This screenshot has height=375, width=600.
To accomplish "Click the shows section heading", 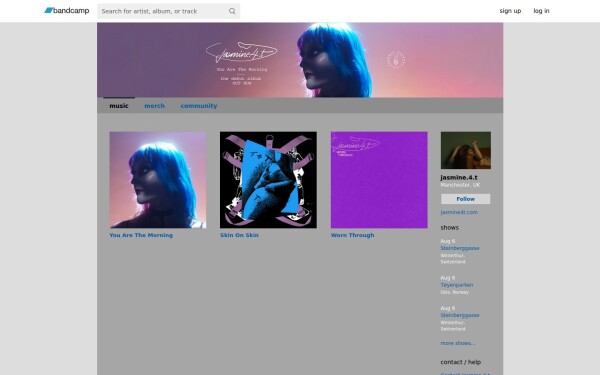I will tap(449, 227).
